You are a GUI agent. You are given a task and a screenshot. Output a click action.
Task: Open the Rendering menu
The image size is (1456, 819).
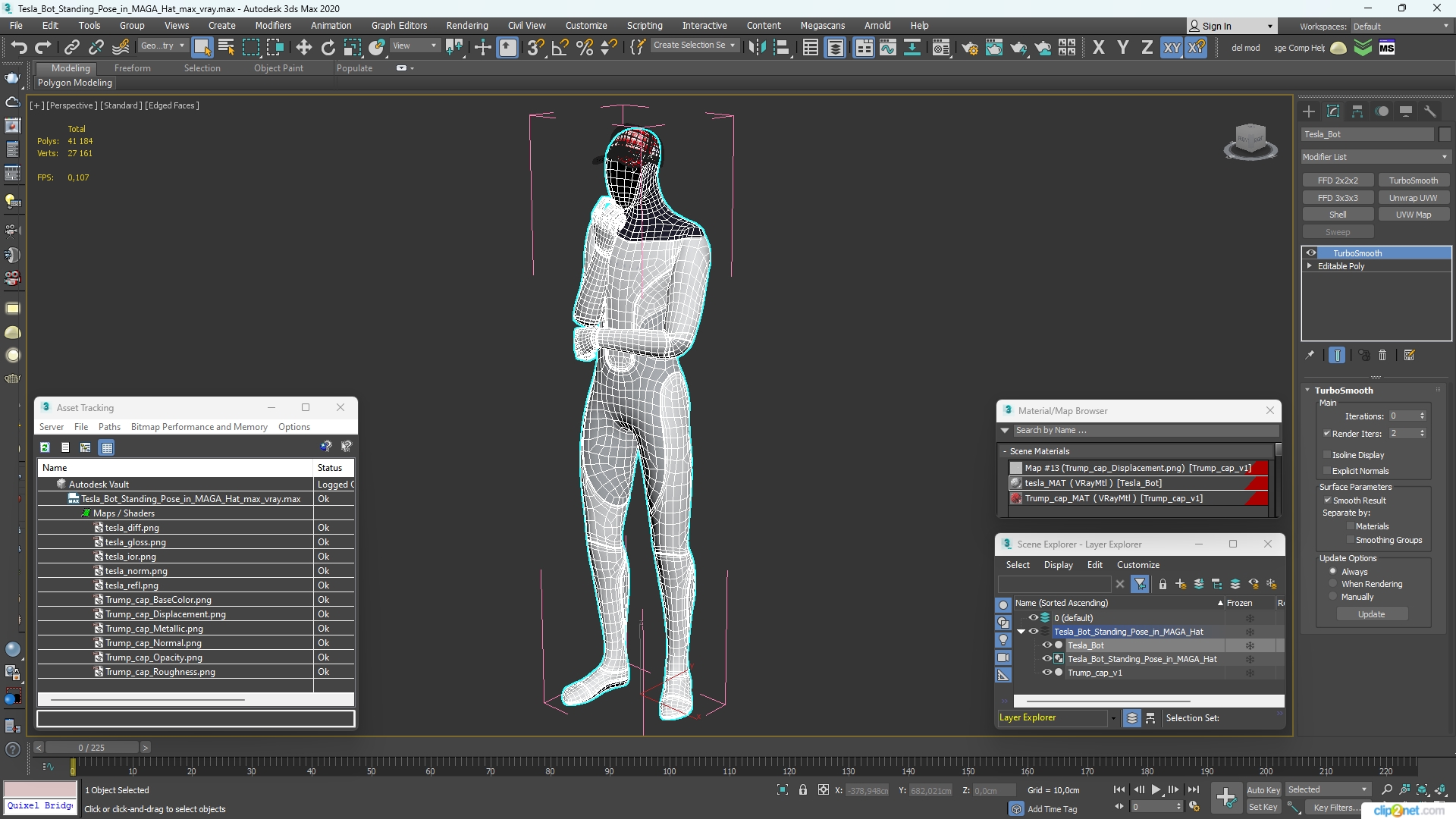point(467,25)
